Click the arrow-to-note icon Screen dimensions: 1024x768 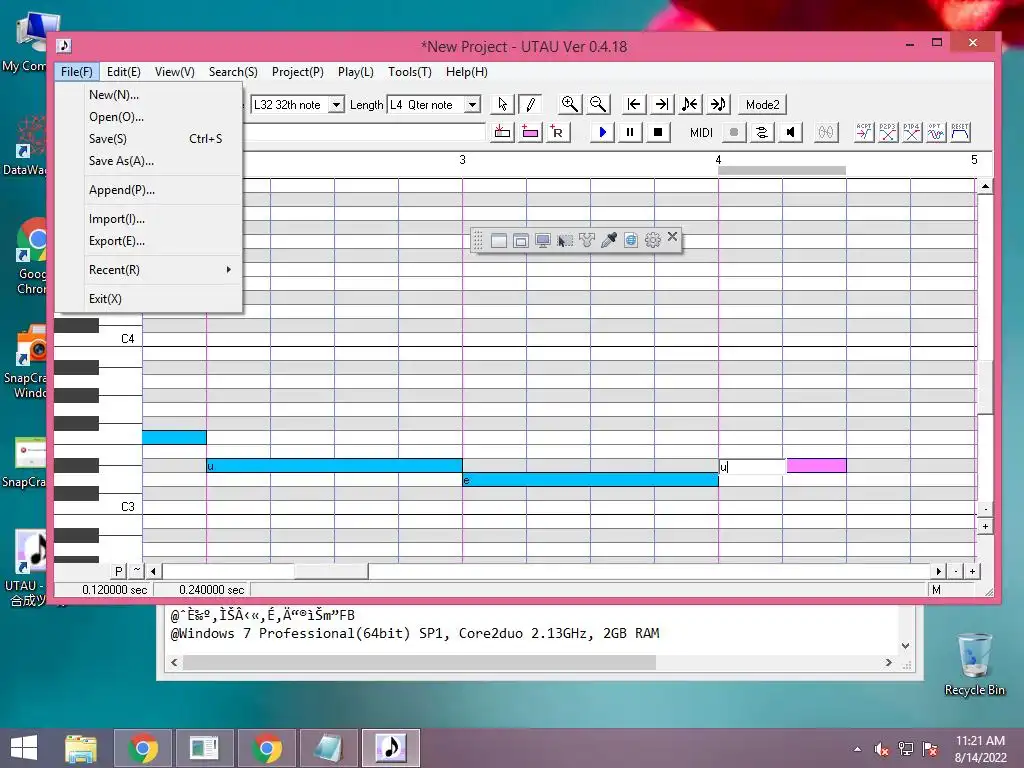pos(718,104)
